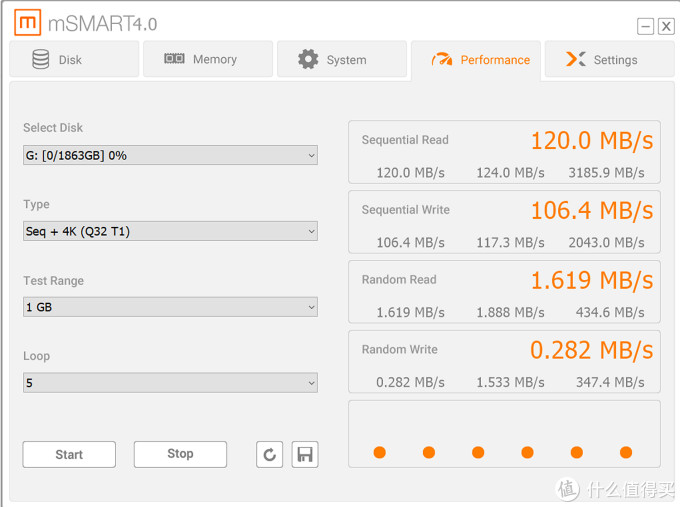This screenshot has width=680, height=507.
Task: Click the Performance tab gauge icon
Action: coord(442,60)
